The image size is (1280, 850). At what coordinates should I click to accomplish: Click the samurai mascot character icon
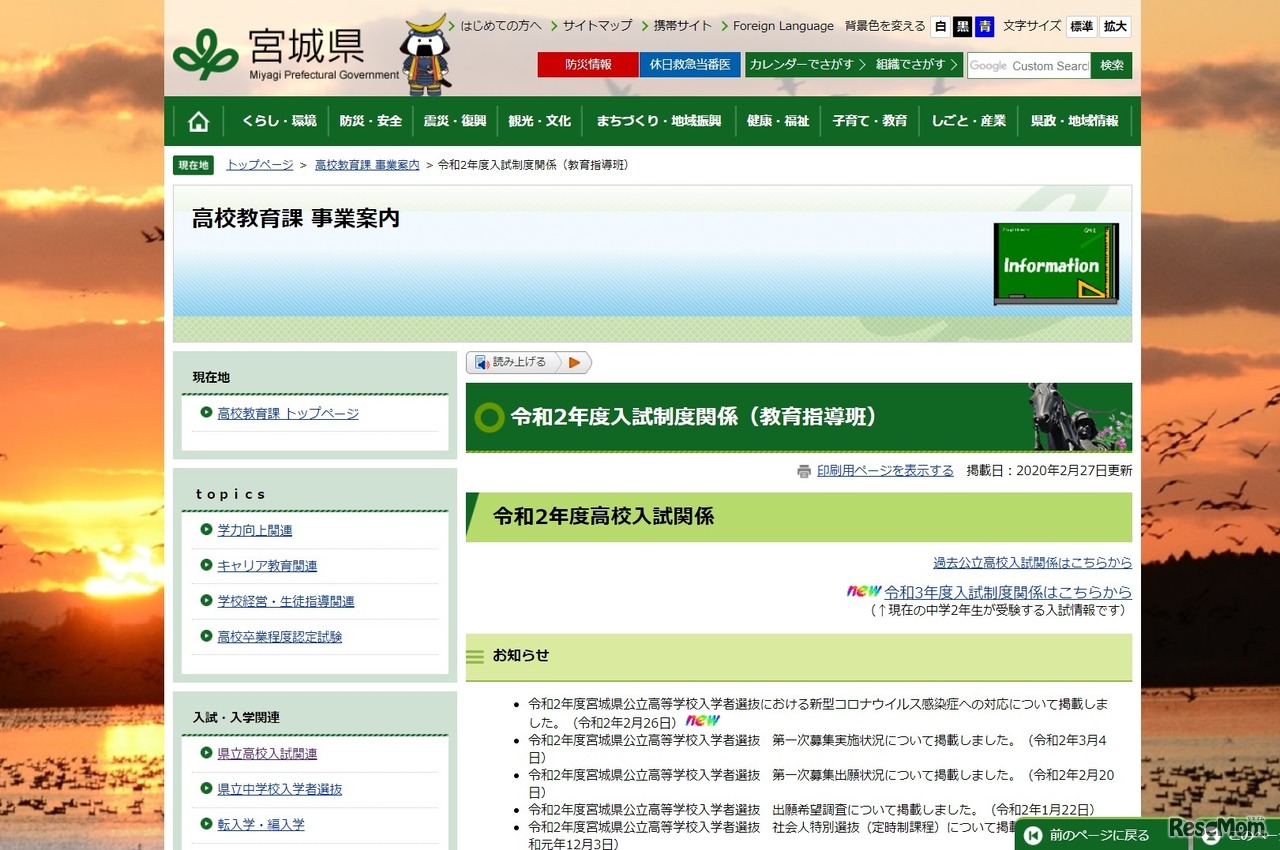click(426, 52)
